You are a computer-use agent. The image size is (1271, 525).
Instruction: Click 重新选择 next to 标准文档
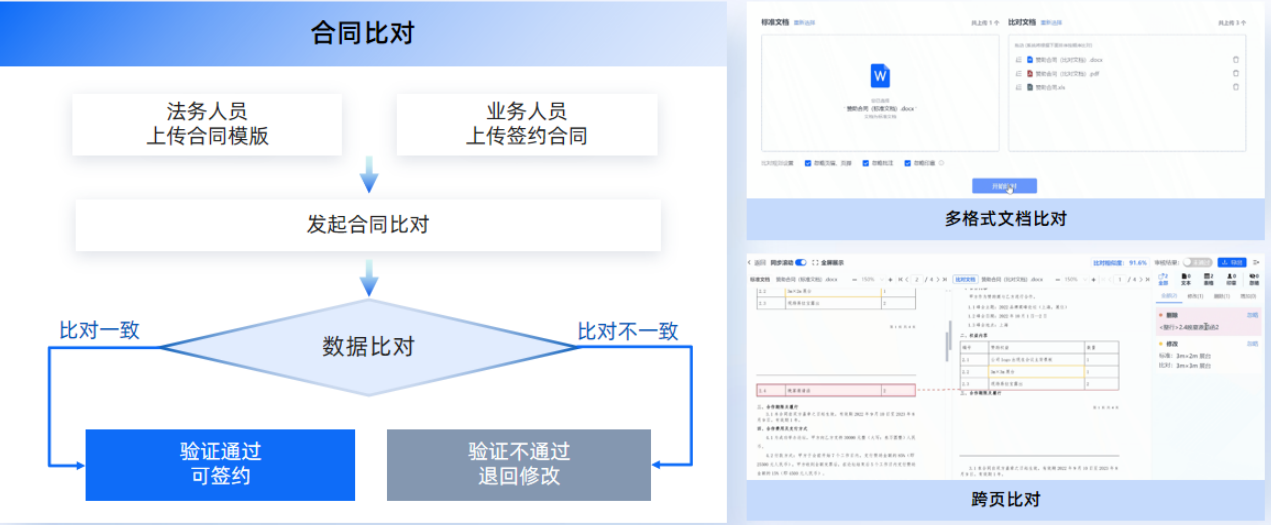pyautogui.click(x=803, y=21)
